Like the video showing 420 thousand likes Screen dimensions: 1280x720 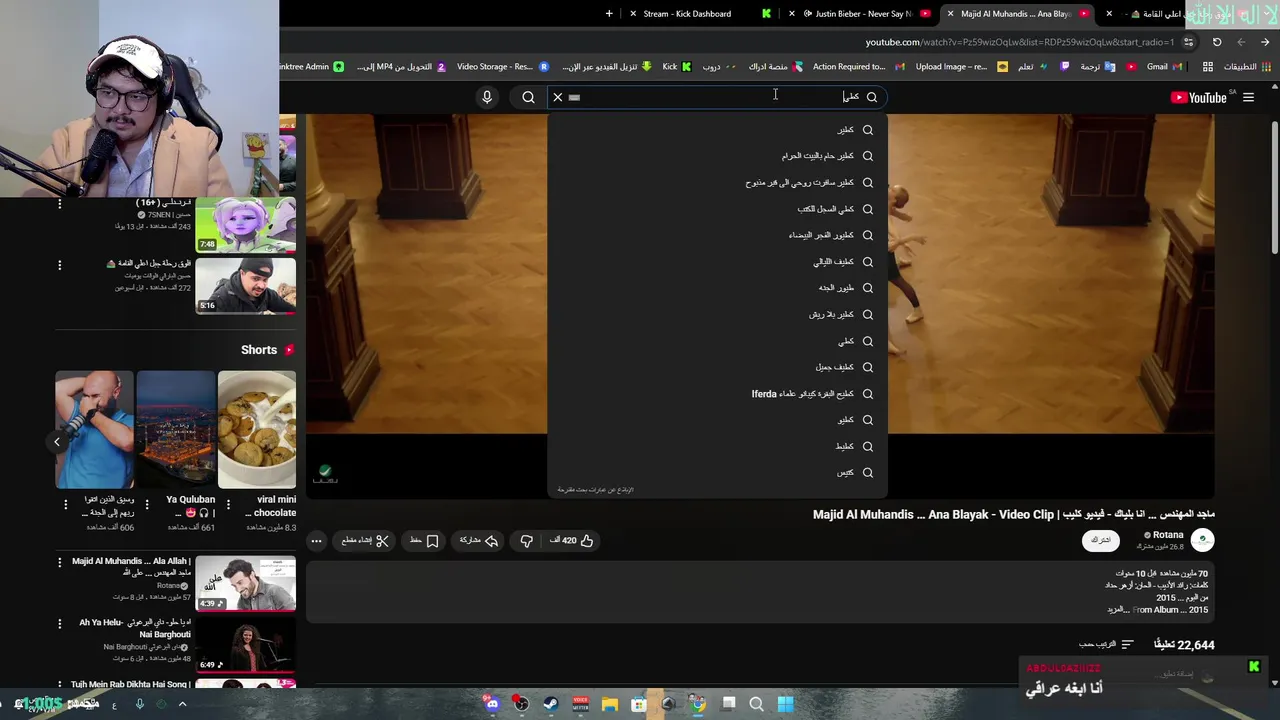tap(572, 540)
